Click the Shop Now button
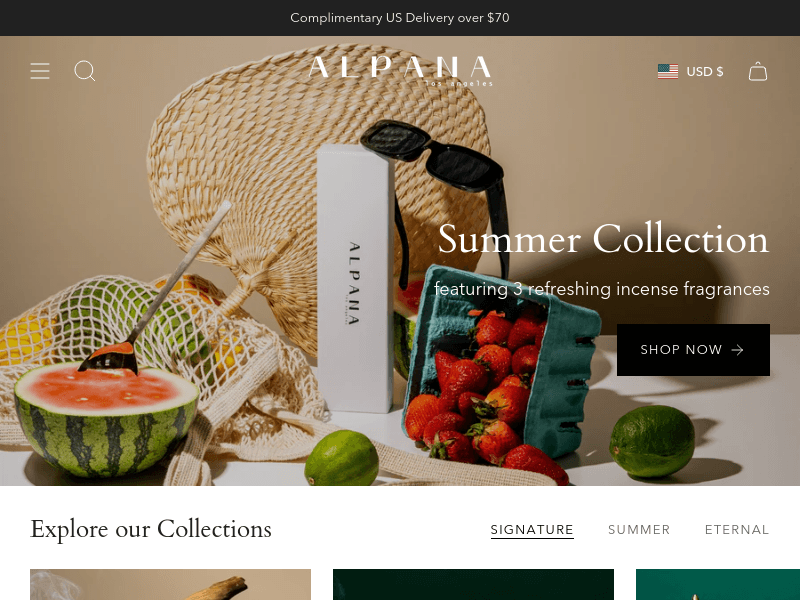 (693, 350)
